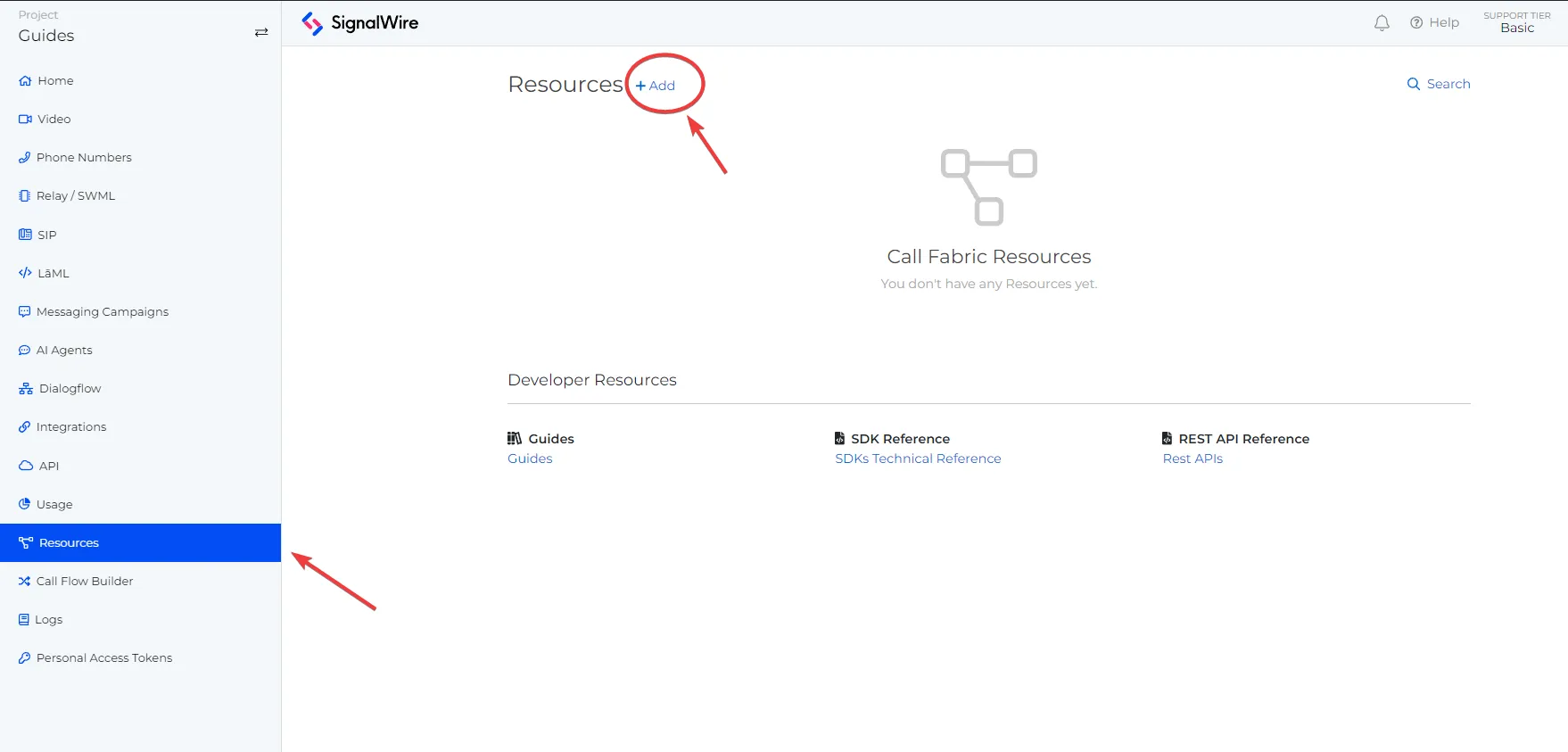Open the Help link text
The image size is (1568, 752).
[1444, 22]
